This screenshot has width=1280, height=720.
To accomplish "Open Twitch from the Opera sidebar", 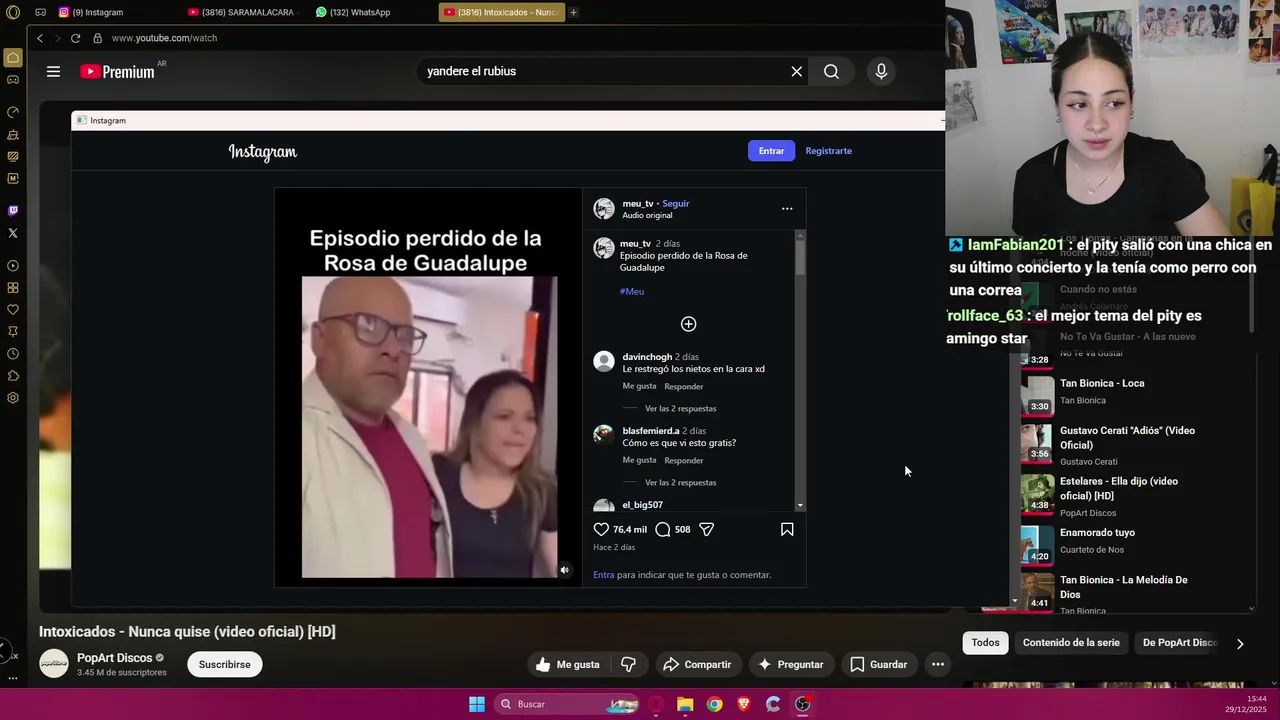I will click(13, 211).
